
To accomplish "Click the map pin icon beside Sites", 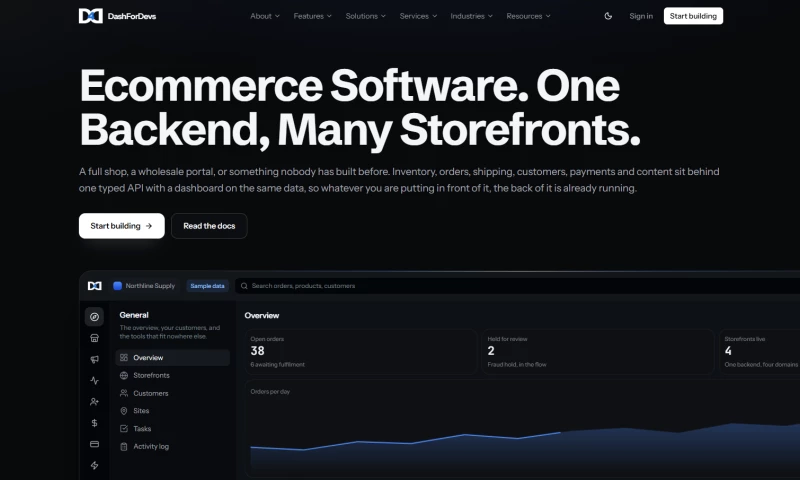I will [x=123, y=411].
